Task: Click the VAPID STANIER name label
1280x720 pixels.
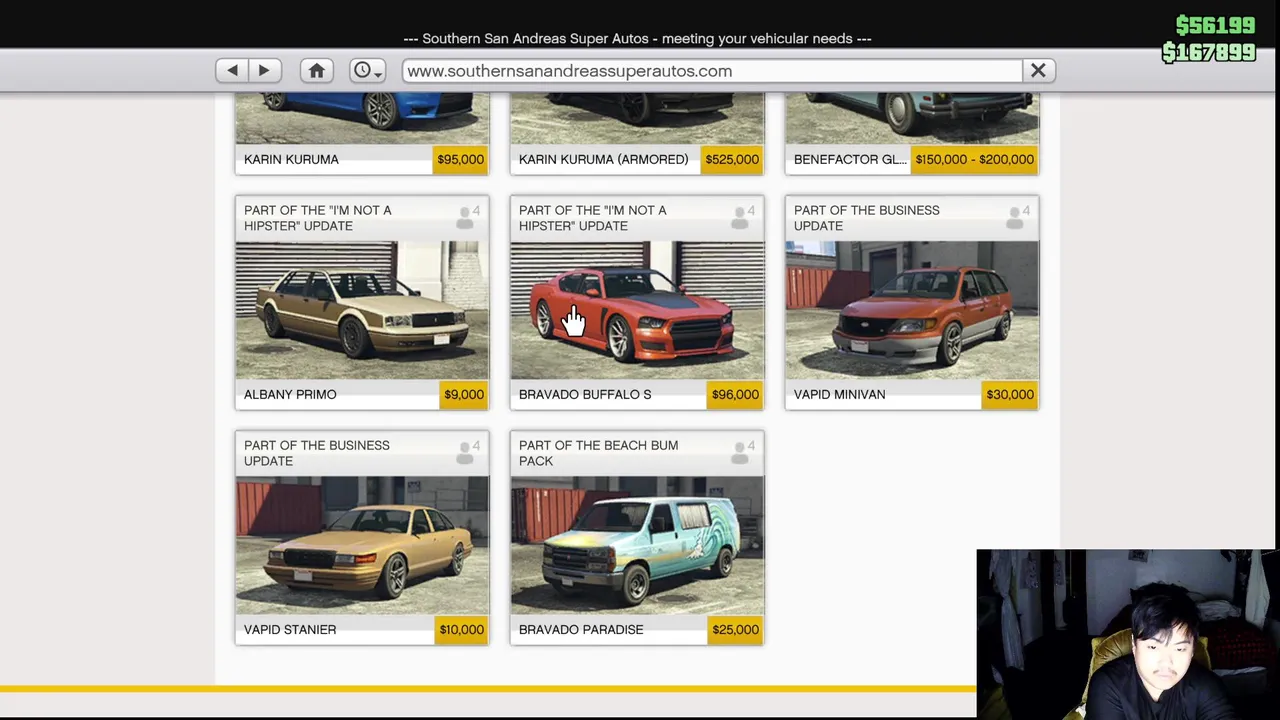Action: click(289, 629)
